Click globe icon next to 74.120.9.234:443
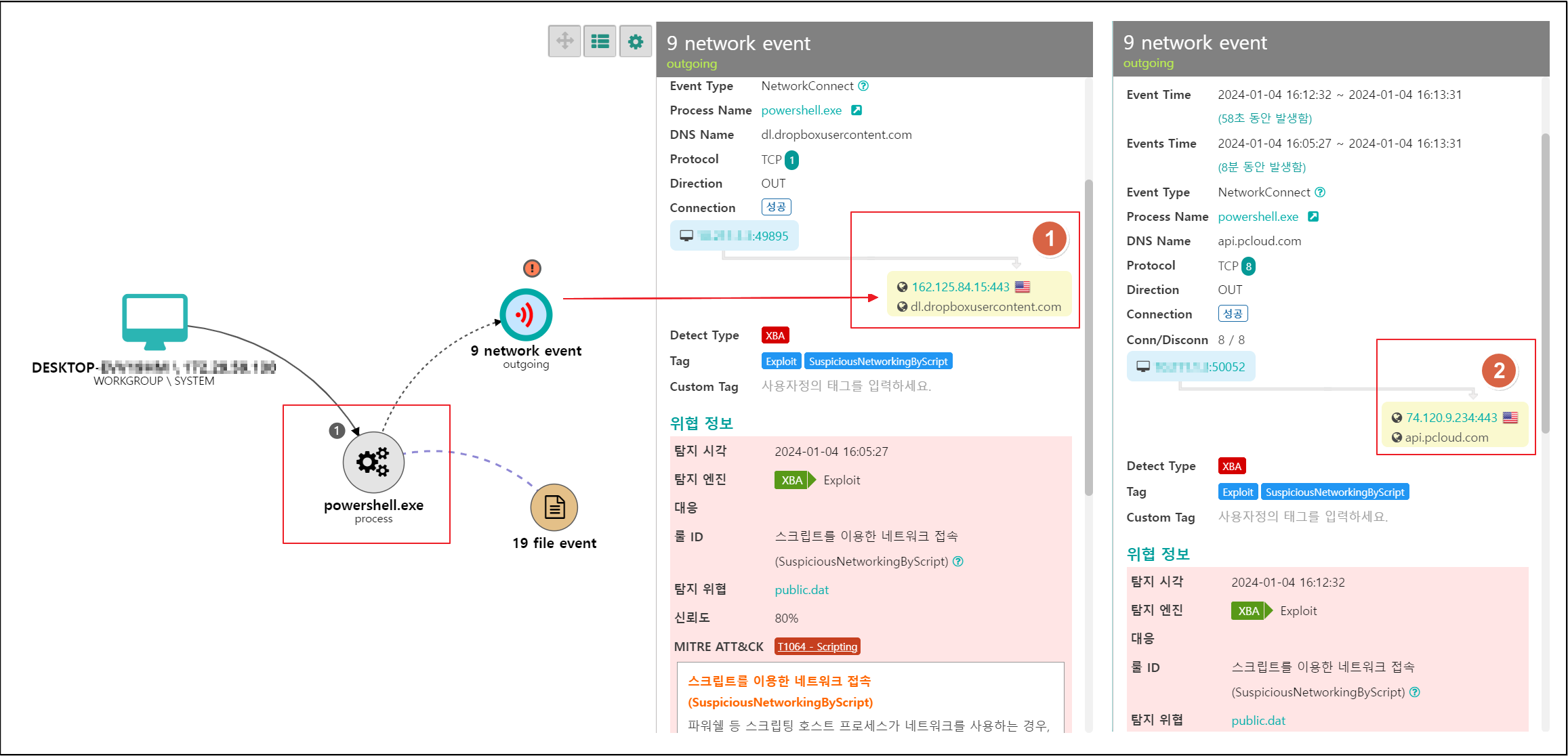 click(x=1397, y=418)
